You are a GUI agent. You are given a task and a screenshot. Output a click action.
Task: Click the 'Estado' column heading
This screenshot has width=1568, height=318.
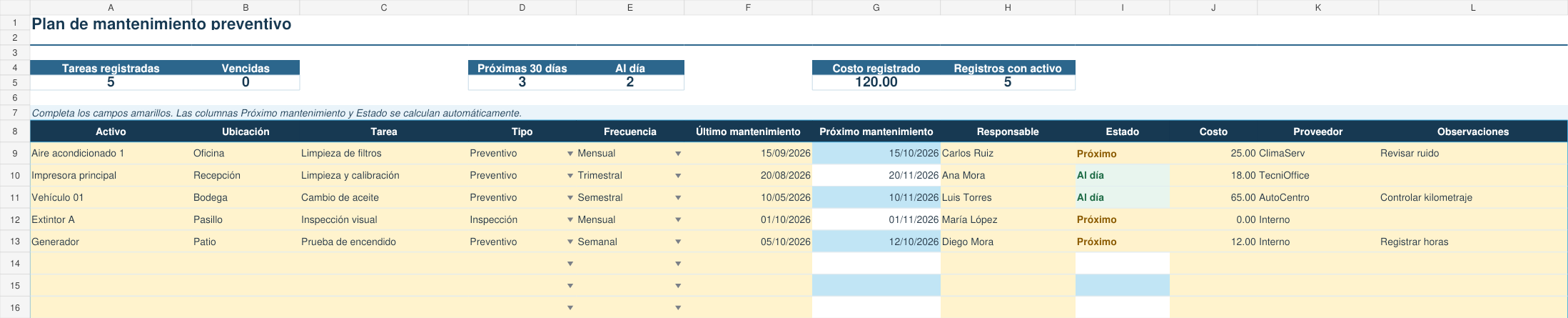pyautogui.click(x=1123, y=131)
